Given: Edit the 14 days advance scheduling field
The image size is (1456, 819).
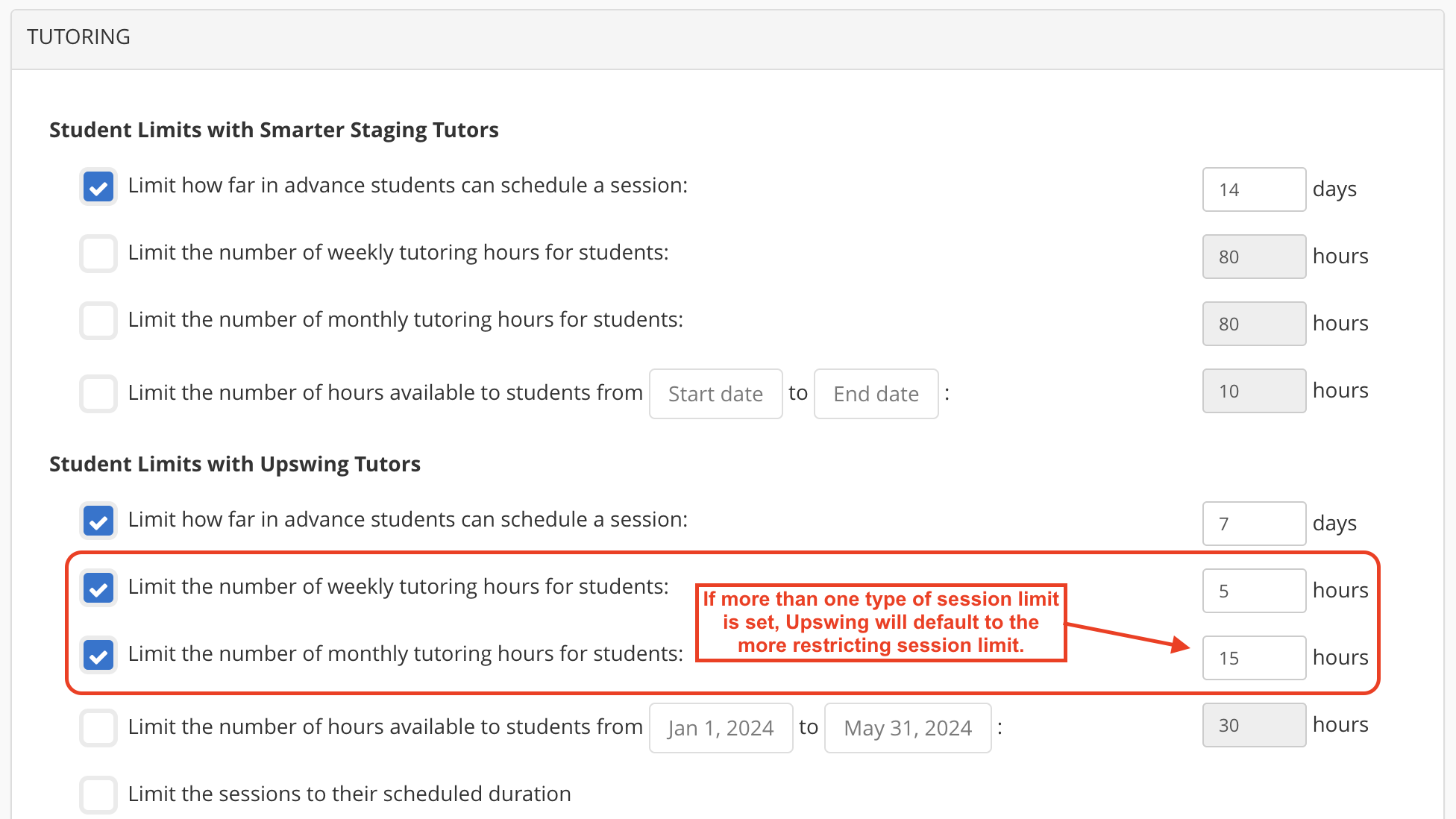Looking at the screenshot, I should [1254, 189].
